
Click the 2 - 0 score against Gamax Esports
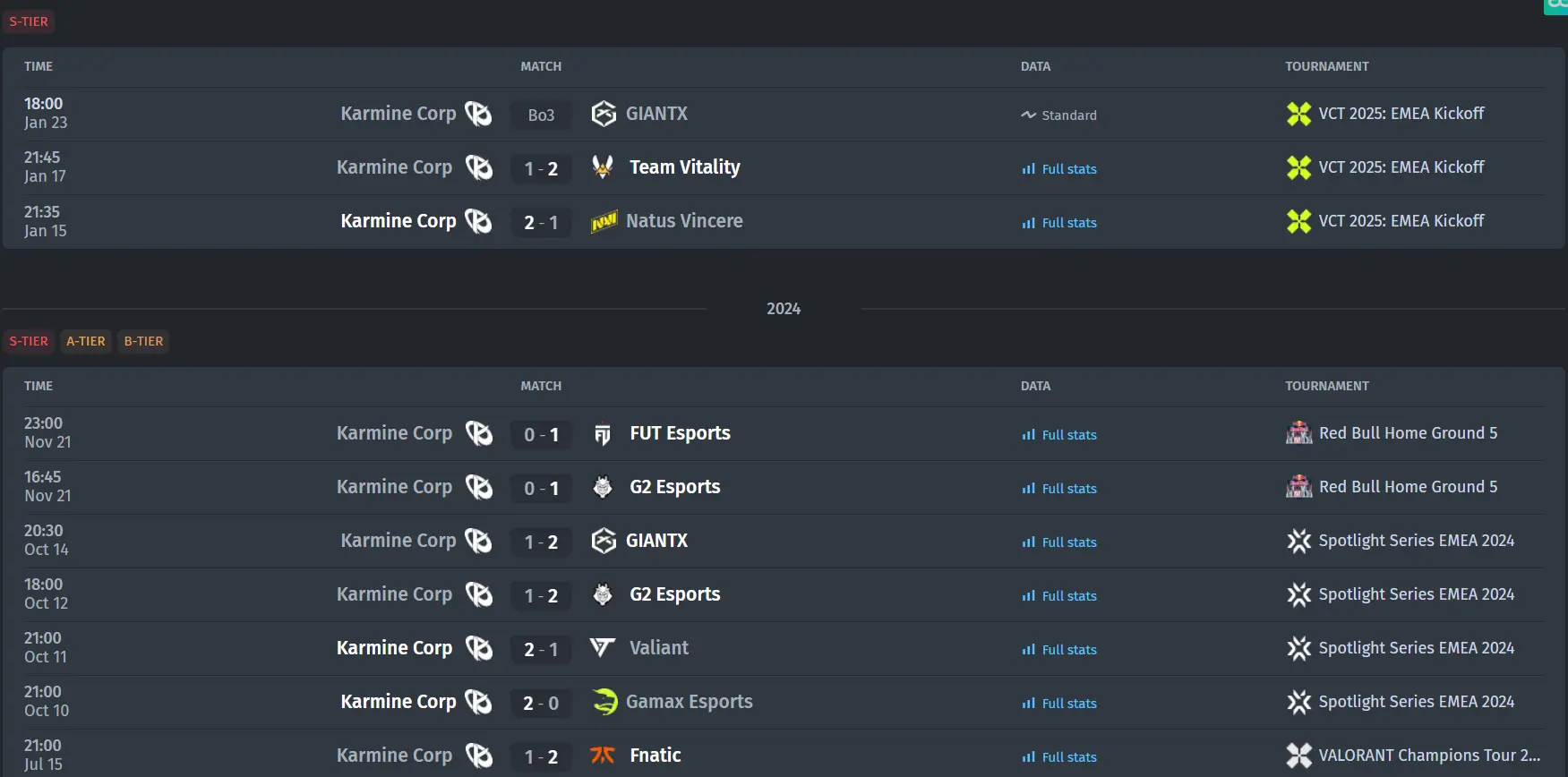[x=541, y=703]
